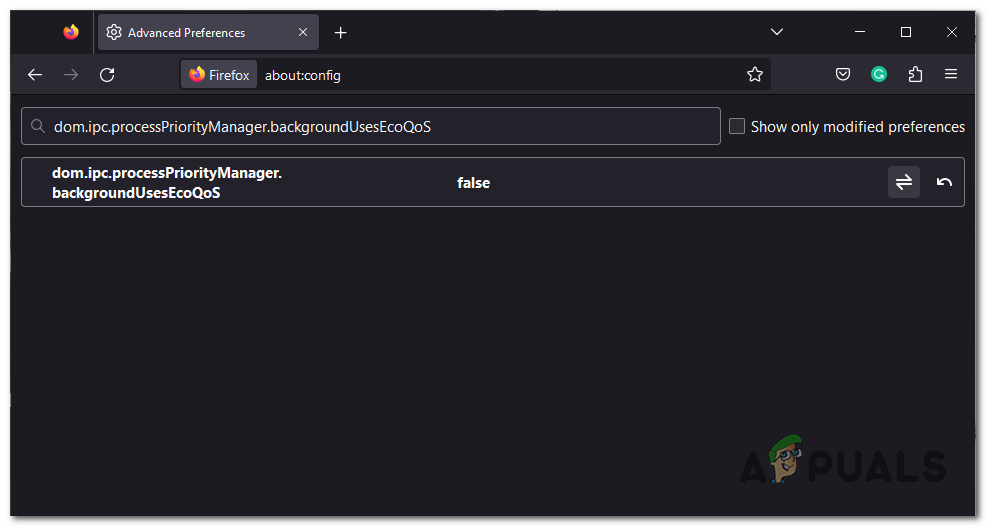Screen dimensions: 987x527
Task: Open Firefox View pinned icon
Action: (70, 32)
